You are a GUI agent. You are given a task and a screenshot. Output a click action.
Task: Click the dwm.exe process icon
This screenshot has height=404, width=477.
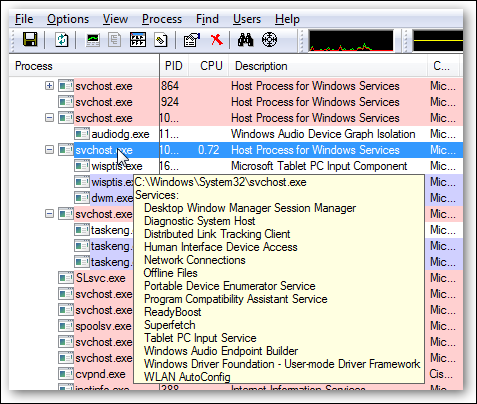[x=82, y=198]
